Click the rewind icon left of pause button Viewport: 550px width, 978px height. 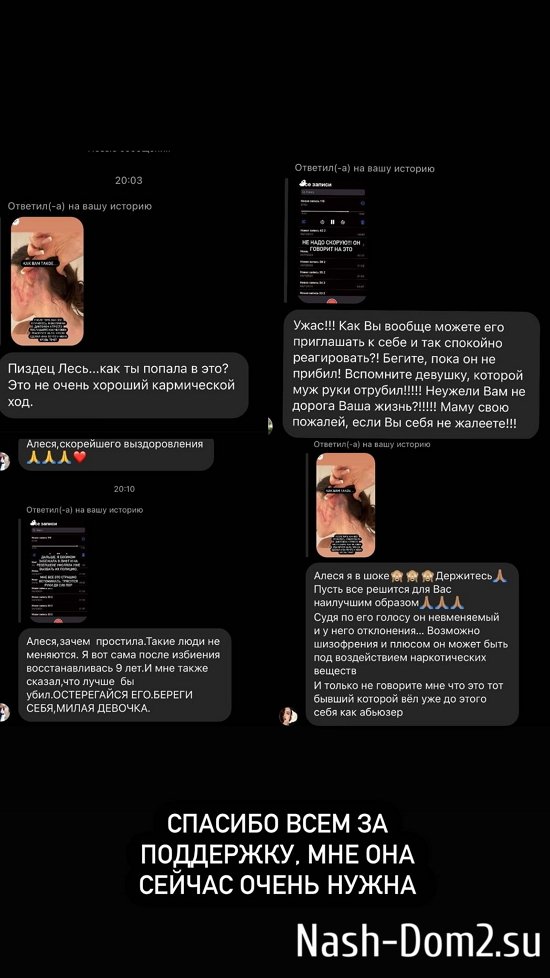pyautogui.click(x=322, y=222)
